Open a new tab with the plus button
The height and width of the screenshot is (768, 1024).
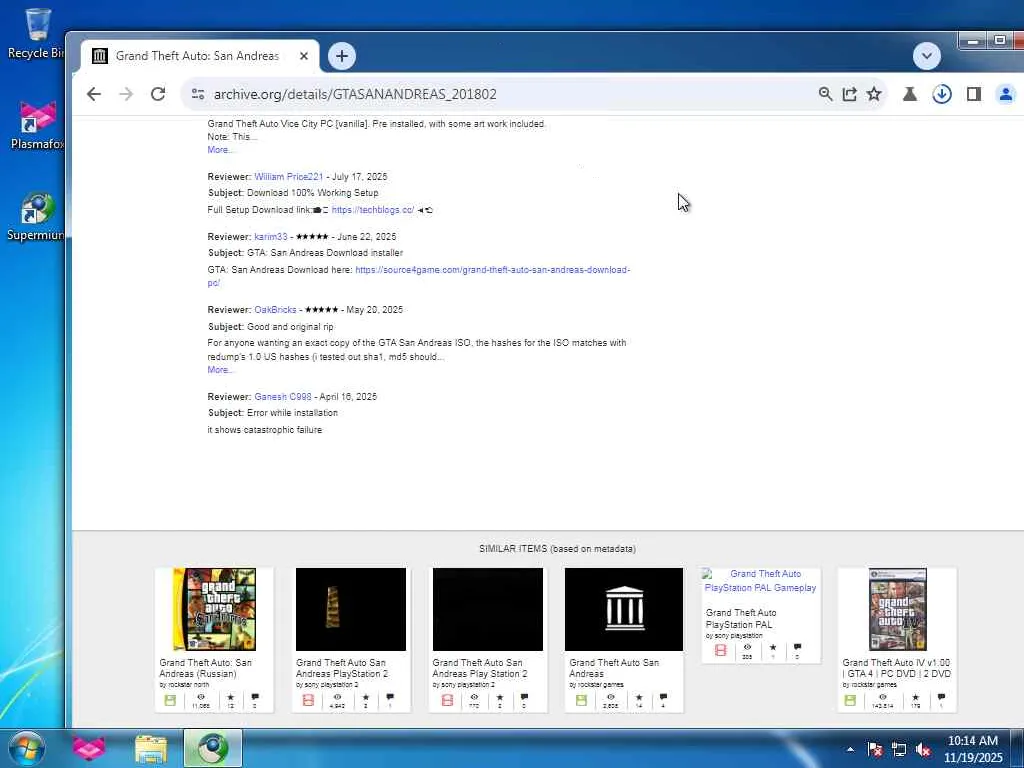pyautogui.click(x=342, y=56)
